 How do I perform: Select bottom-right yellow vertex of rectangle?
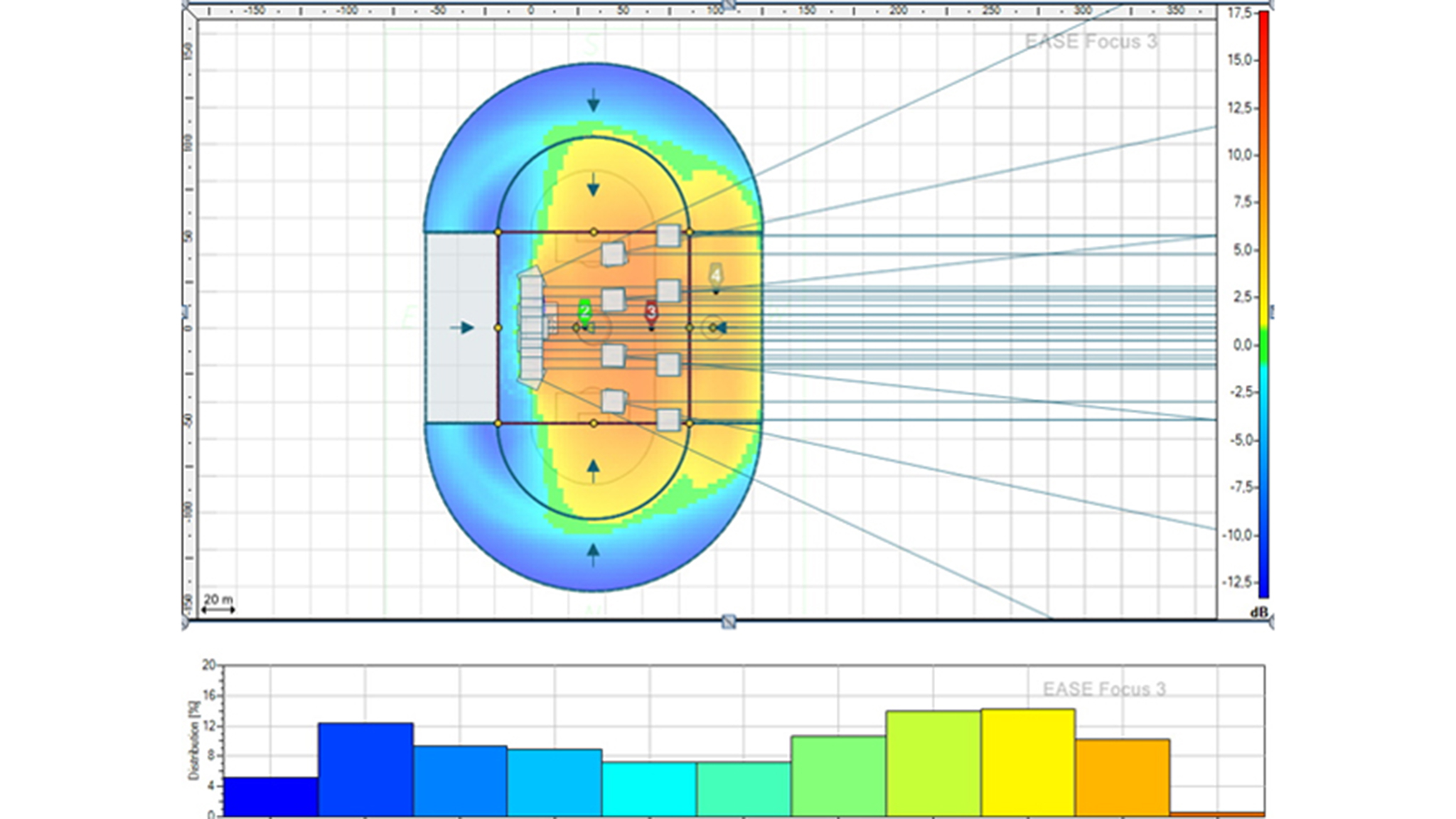click(689, 424)
